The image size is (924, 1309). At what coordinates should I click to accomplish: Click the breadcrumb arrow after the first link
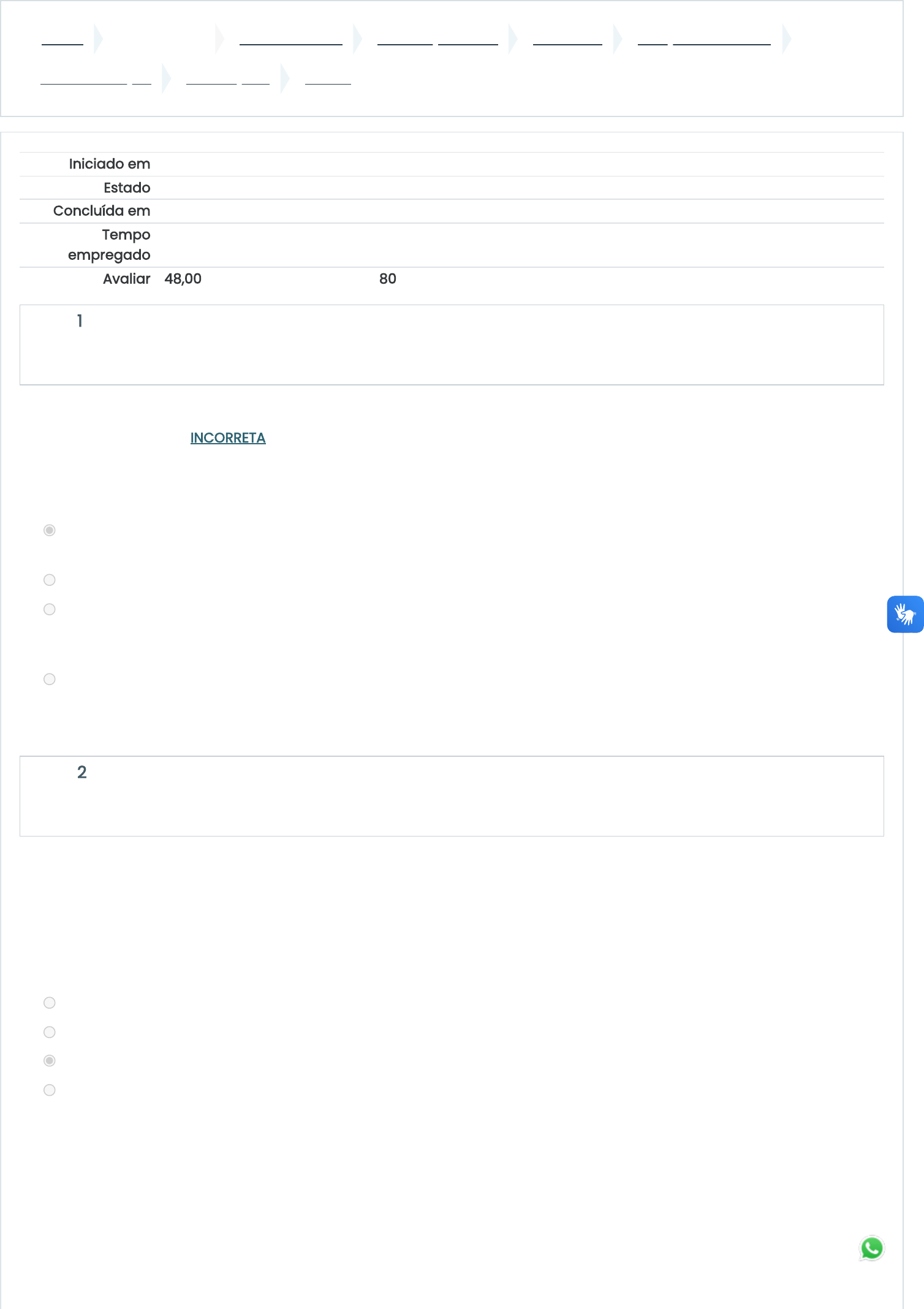coord(98,39)
